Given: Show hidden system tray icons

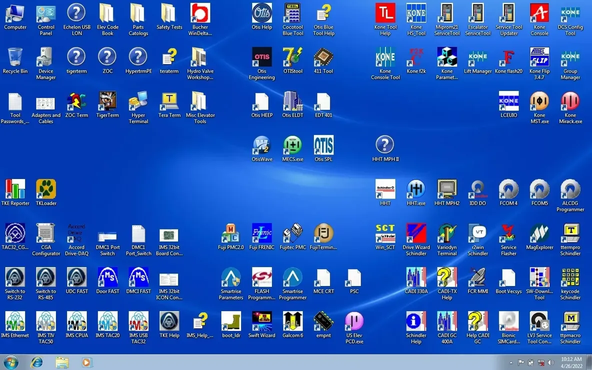Looking at the screenshot, I should (x=511, y=362).
